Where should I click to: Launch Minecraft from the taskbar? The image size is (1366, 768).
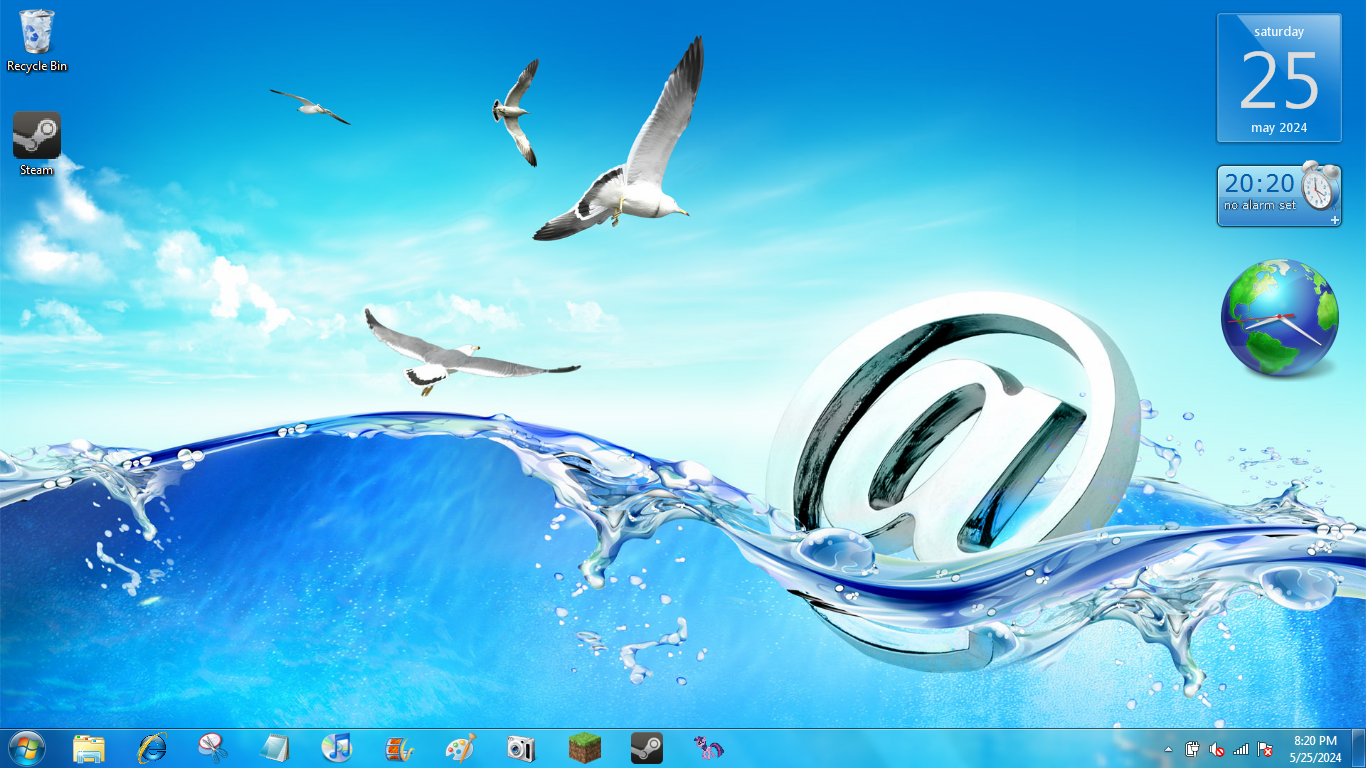point(585,748)
